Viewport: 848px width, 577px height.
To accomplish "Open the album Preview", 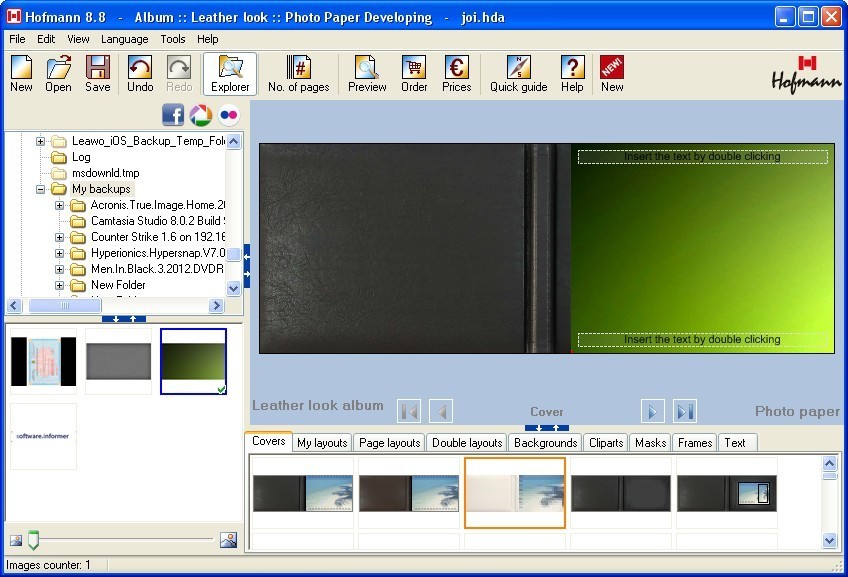I will click(366, 72).
